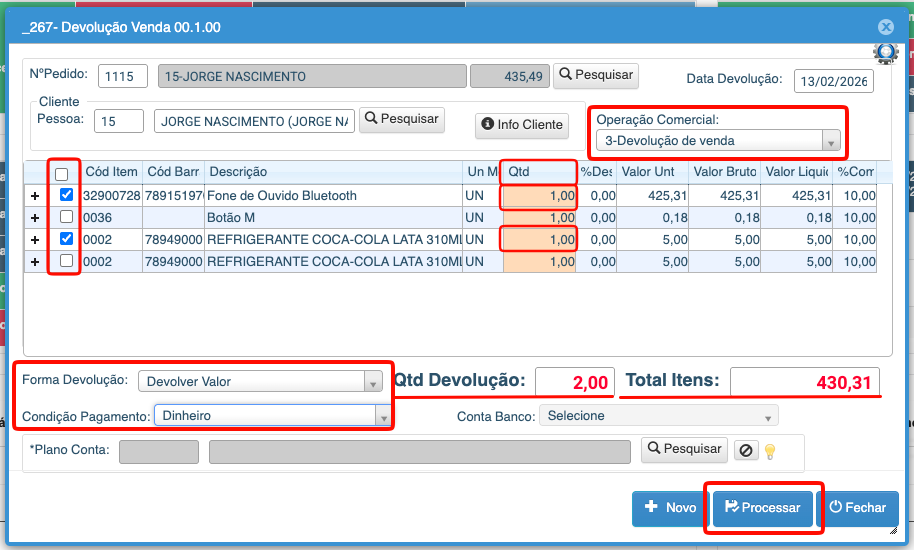Click the Novo button
This screenshot has width=914, height=550.
[669, 508]
